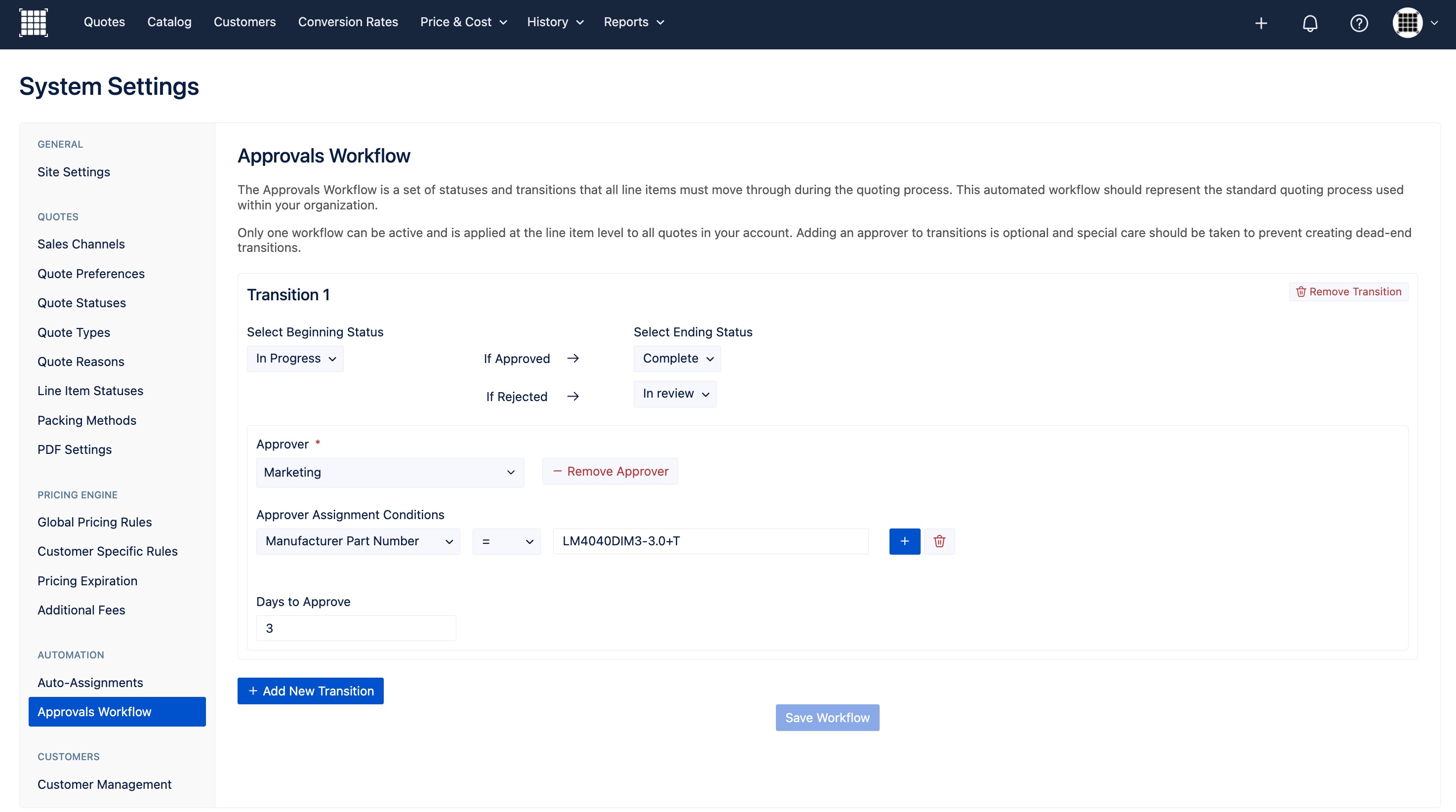This screenshot has height=812, width=1456.
Task: Select Additional Fees in sidebar
Action: coord(81,609)
